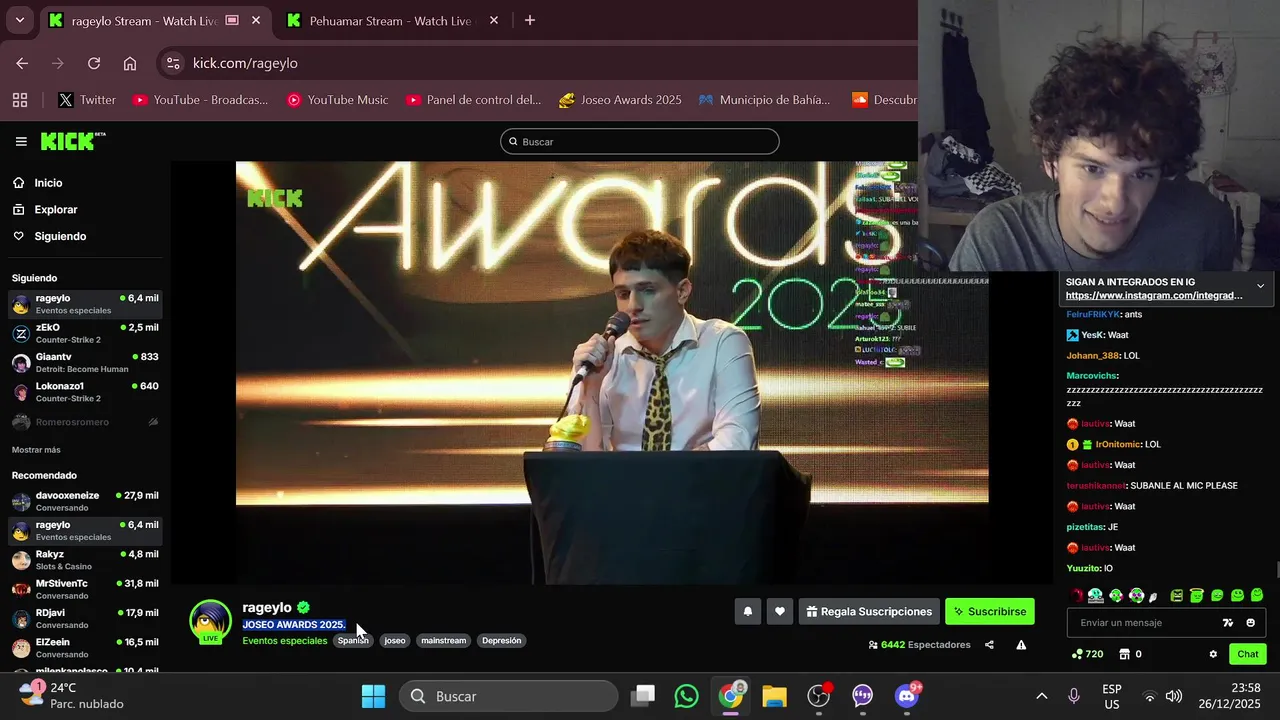Click the browser back arrow

22,63
